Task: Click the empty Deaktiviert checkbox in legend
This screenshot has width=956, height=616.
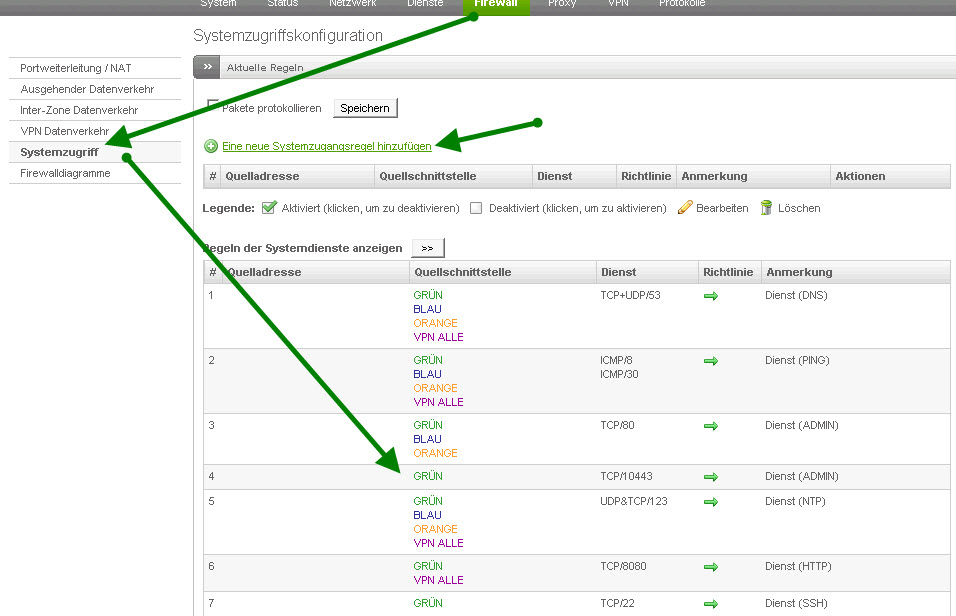Action: tap(476, 208)
